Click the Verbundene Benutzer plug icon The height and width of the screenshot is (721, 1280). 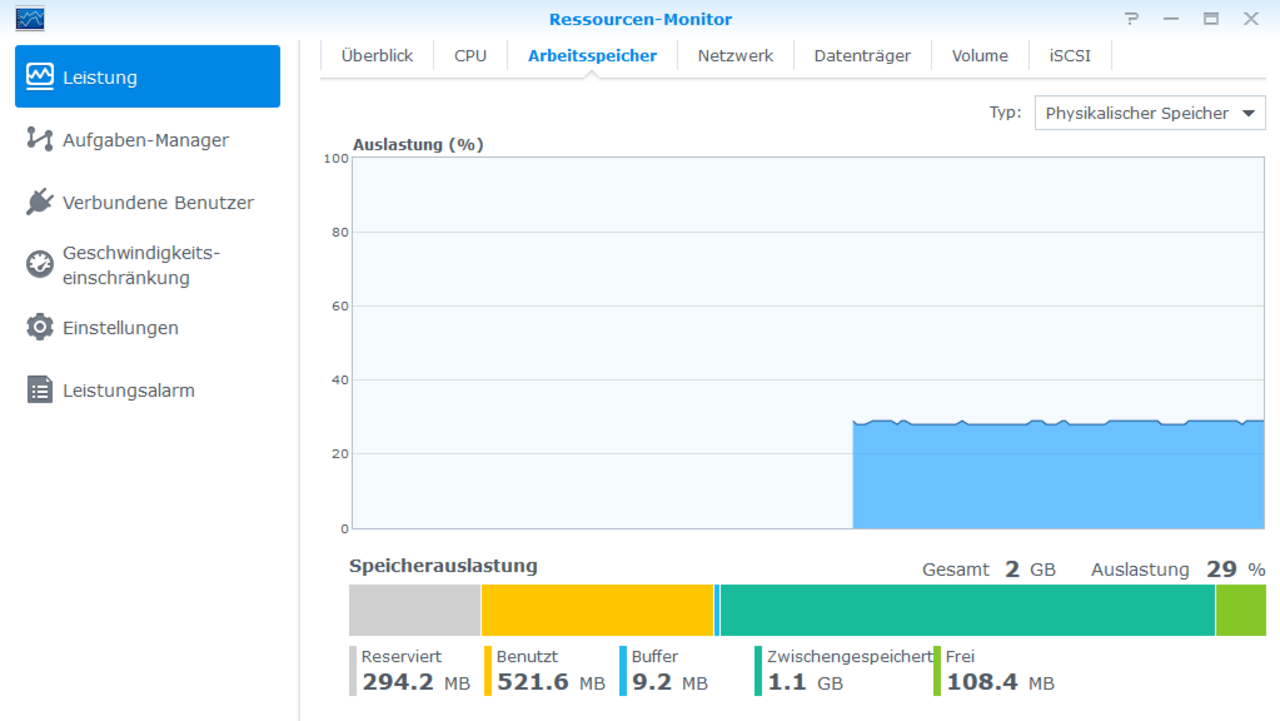click(40, 202)
